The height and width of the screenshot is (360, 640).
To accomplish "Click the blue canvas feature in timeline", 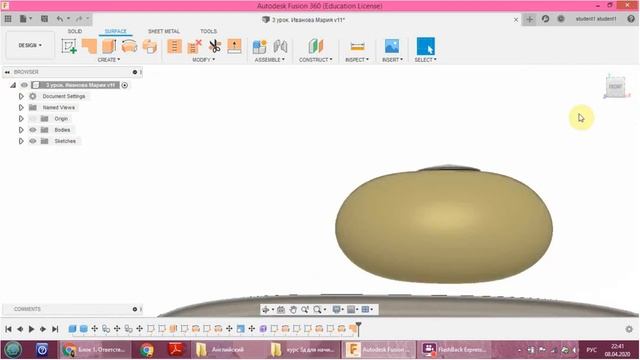I will pyautogui.click(x=241, y=329).
